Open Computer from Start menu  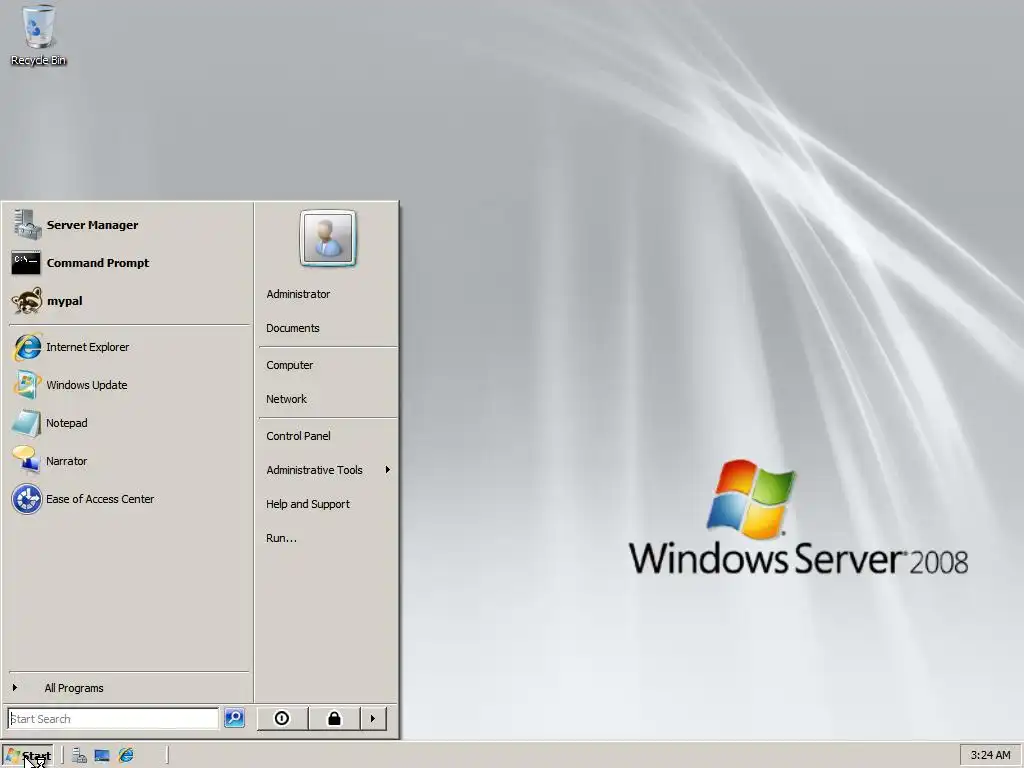pyautogui.click(x=289, y=365)
